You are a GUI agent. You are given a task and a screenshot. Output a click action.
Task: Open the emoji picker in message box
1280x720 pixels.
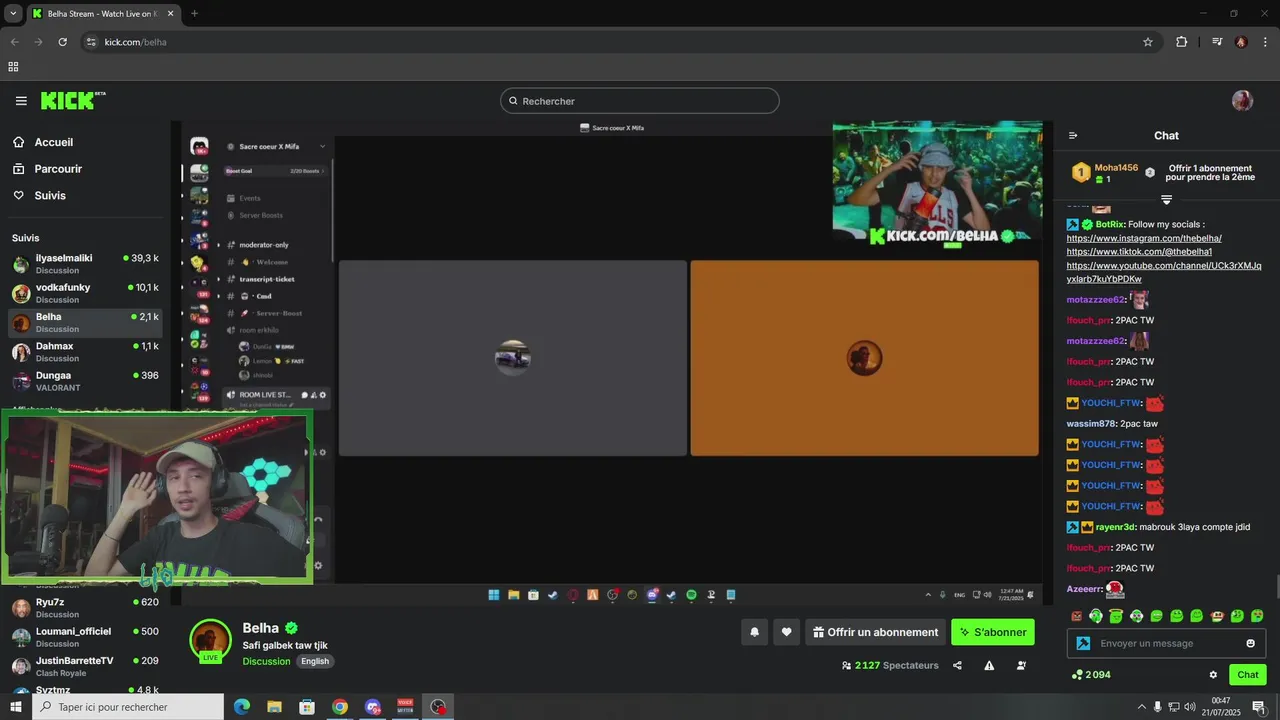[1250, 643]
